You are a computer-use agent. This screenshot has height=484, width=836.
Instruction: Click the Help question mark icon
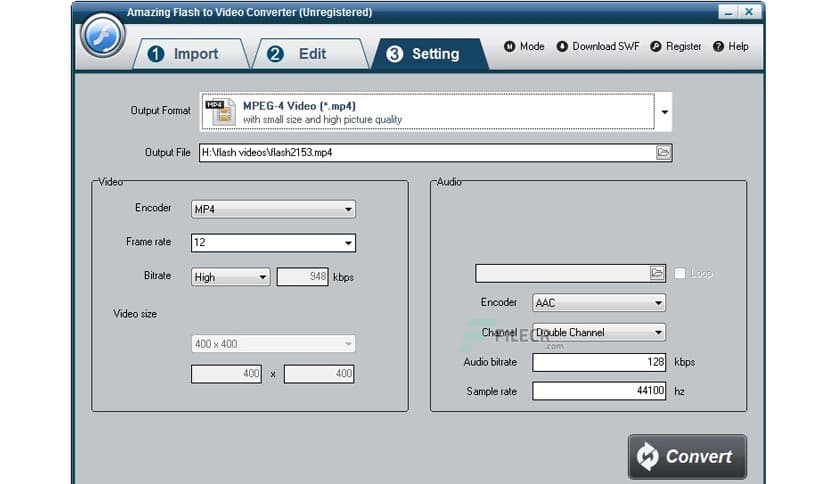click(719, 47)
